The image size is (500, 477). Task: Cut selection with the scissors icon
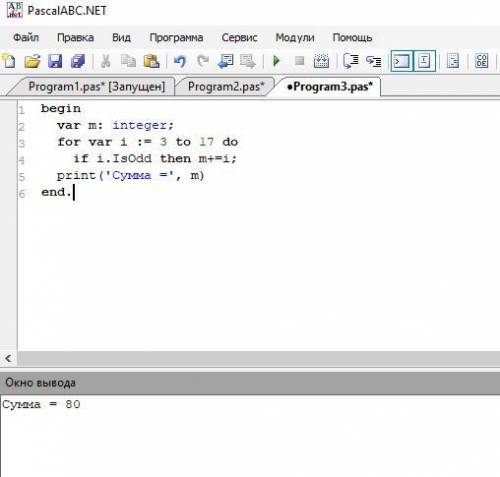[106, 61]
